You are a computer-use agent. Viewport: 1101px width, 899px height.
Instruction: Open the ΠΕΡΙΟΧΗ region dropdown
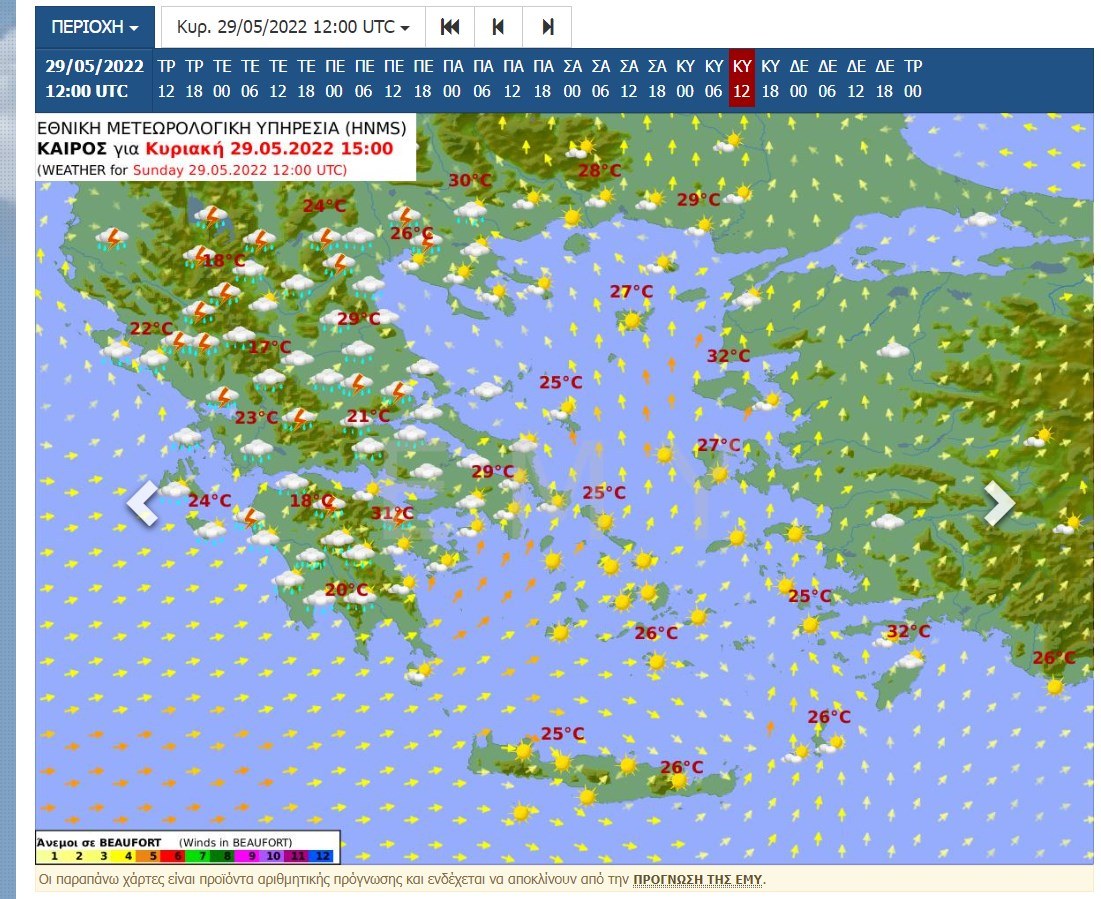pos(95,27)
